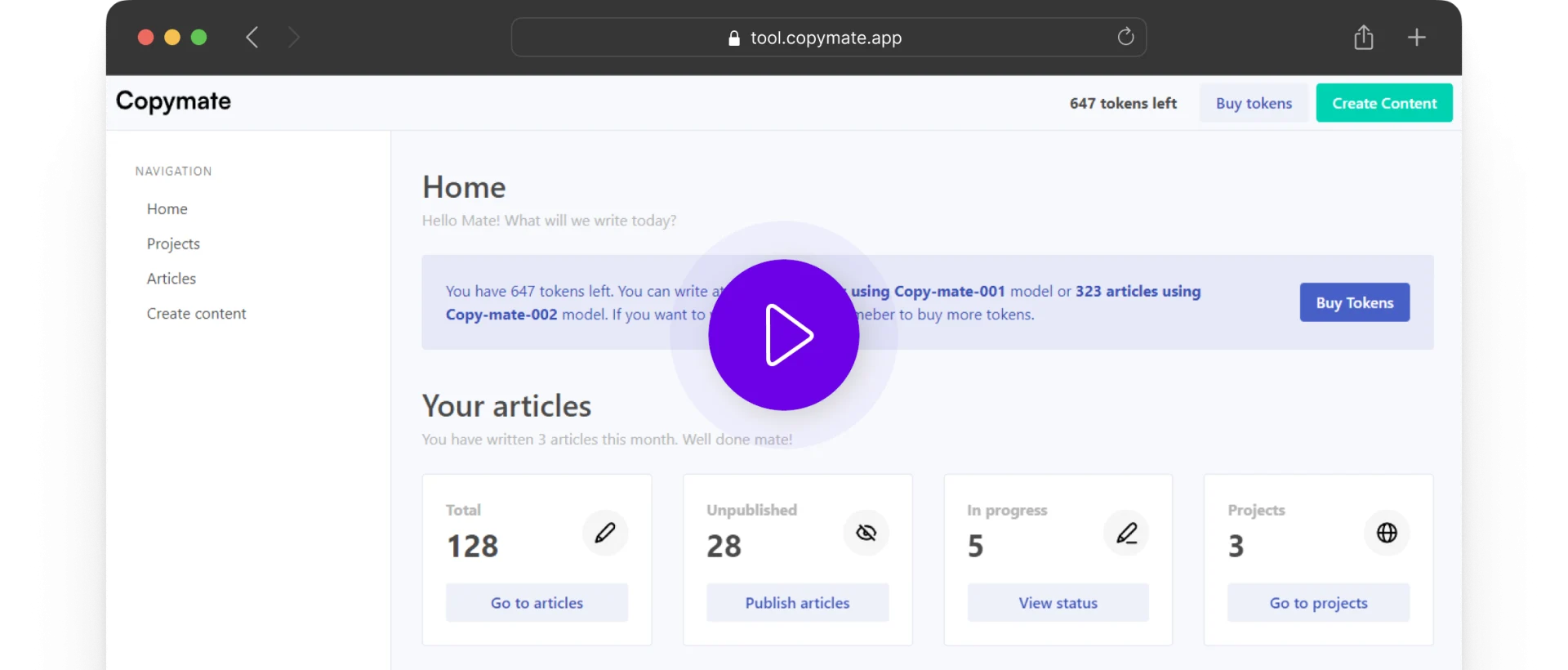Reload the page using the refresh icon
This screenshot has height=670, width=1568.
(1125, 37)
